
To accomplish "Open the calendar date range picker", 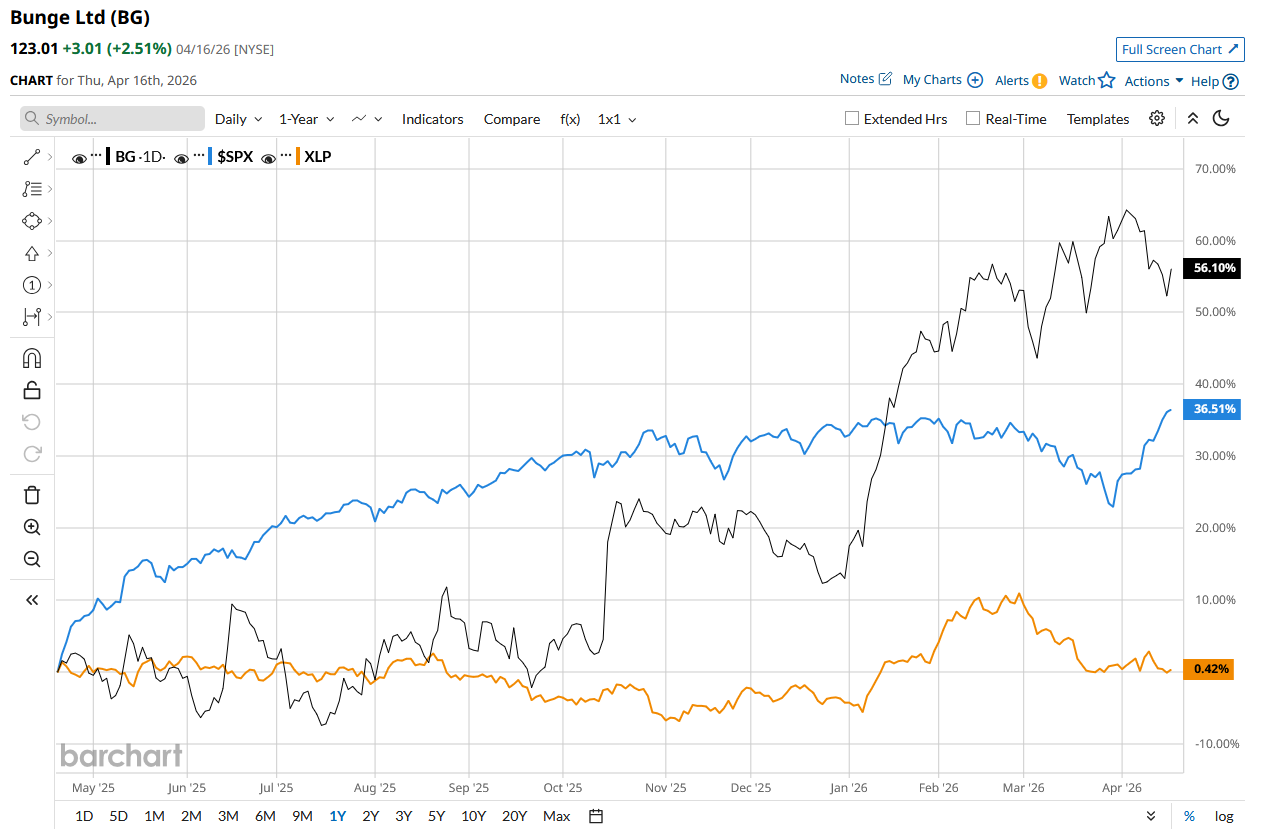I will (x=596, y=816).
